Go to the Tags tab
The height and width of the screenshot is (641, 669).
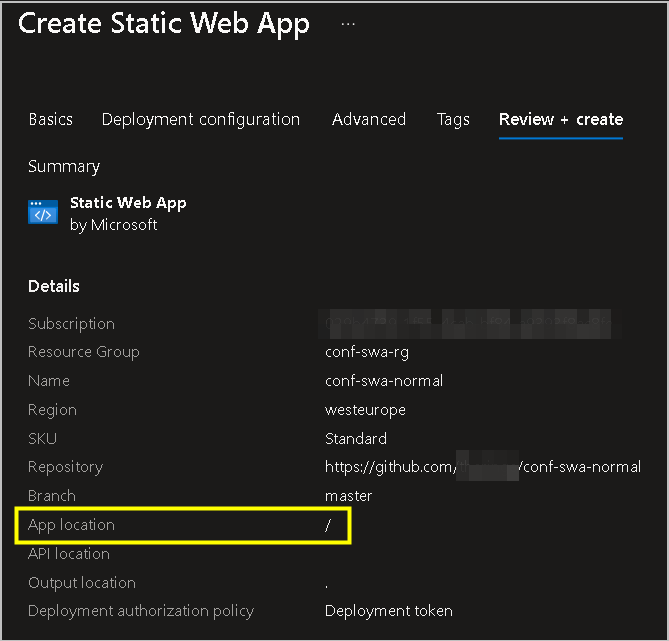(x=453, y=120)
